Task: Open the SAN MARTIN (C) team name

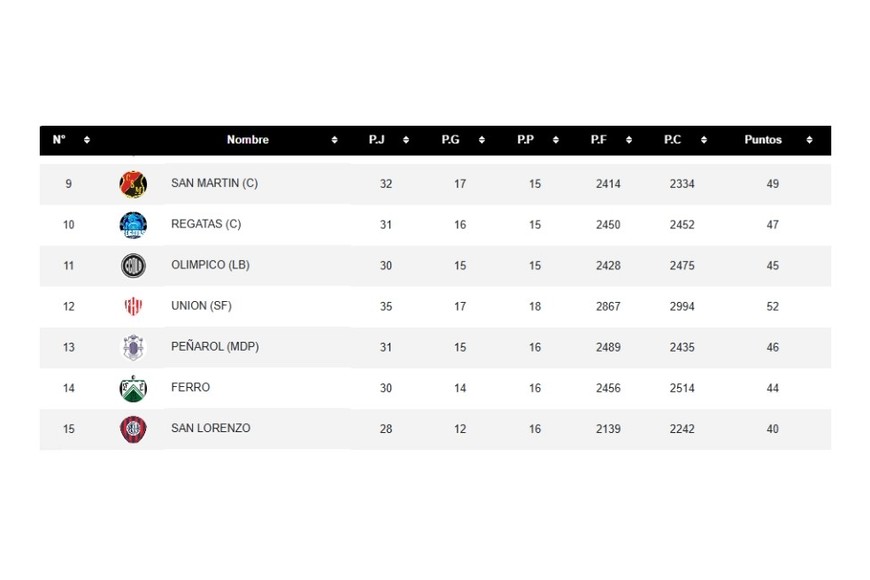Action: click(x=214, y=184)
